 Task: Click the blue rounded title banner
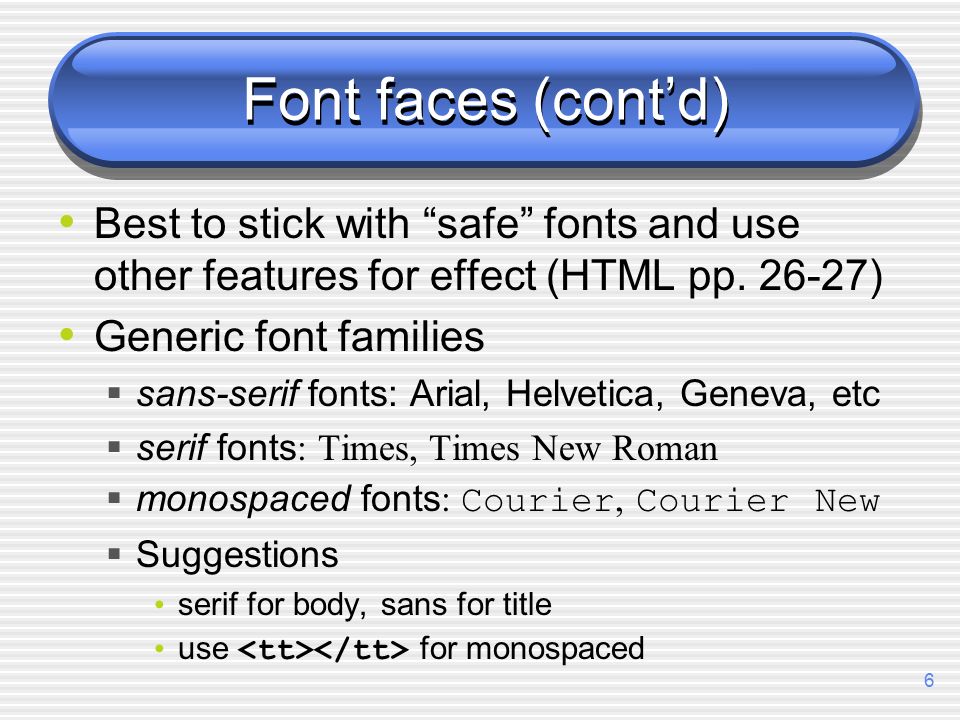484,104
